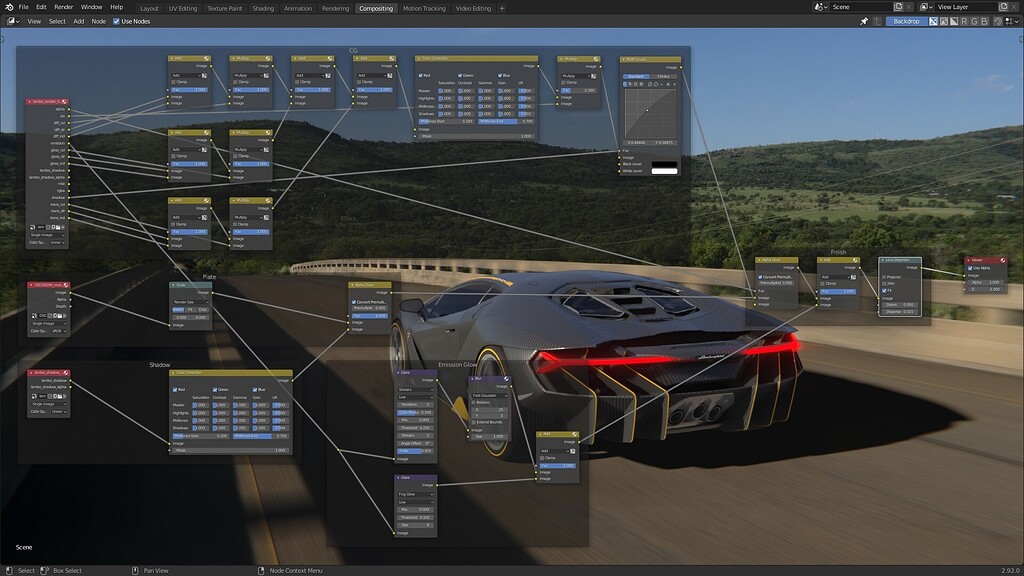Open the Select menu in node editor header
Image resolution: width=1024 pixels, height=576 pixels.
[x=57, y=21]
